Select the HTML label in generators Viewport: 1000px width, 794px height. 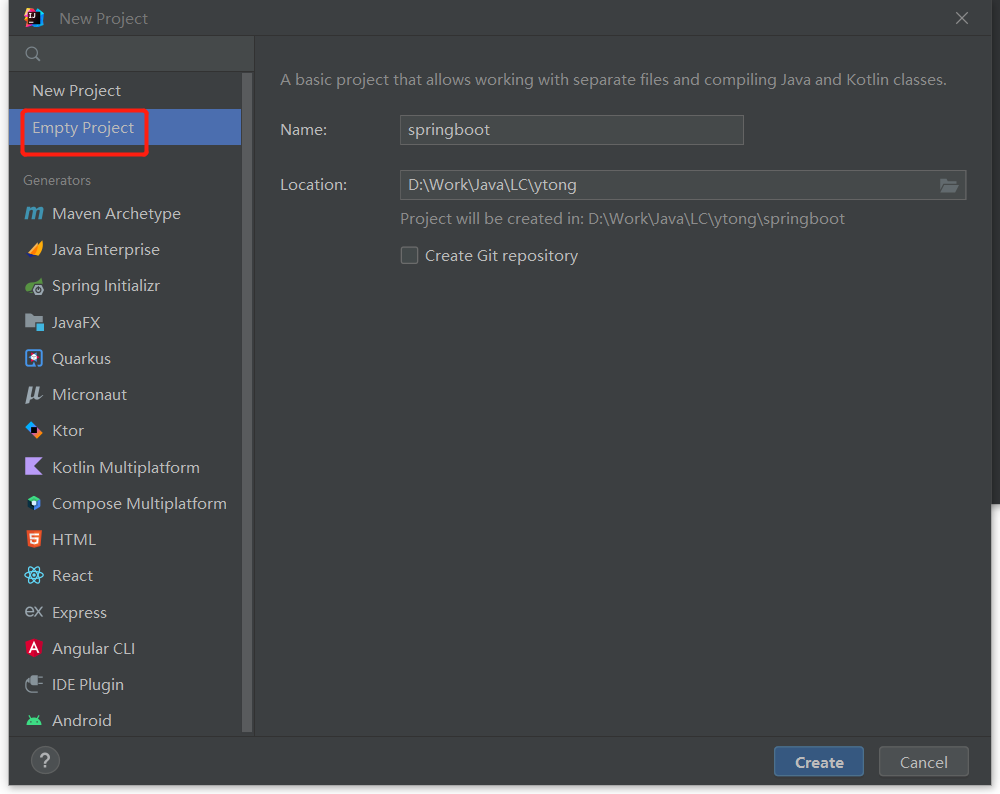[73, 540]
